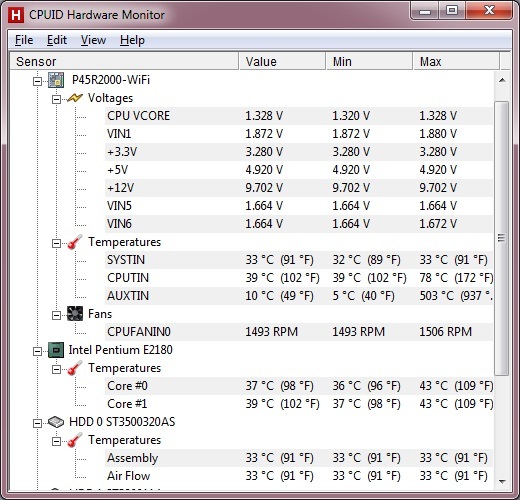Click the 1.320 V min value of CPU VCORE
Image resolution: width=520 pixels, height=500 pixels.
pyautogui.click(x=351, y=116)
